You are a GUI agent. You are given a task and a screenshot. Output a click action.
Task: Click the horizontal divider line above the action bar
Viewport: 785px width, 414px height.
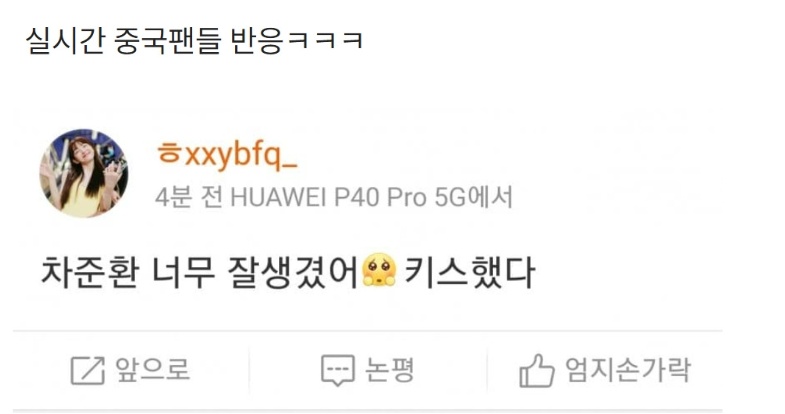367,331
